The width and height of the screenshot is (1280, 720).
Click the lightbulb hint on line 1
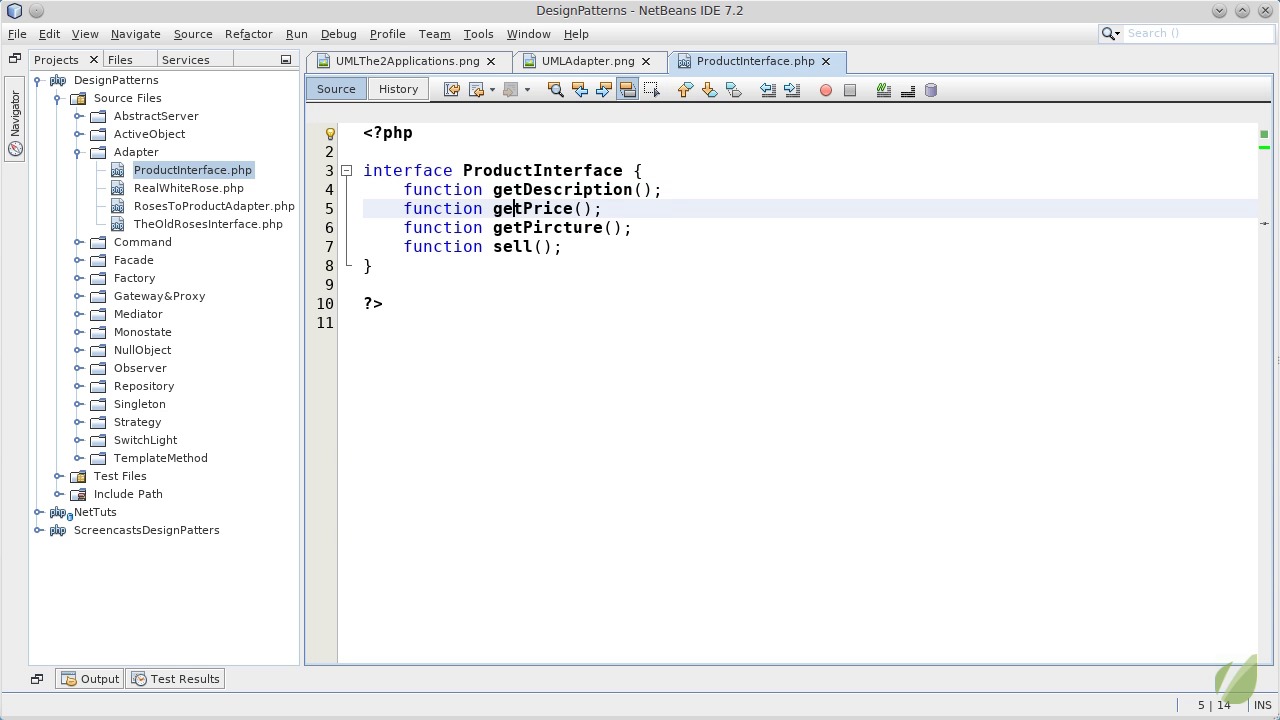pos(330,133)
